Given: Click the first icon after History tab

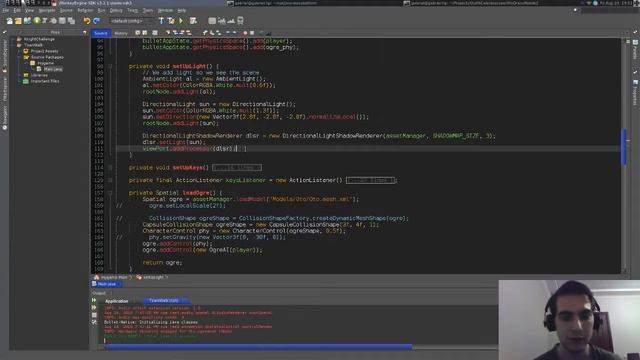Looking at the screenshot, I should pos(138,33).
